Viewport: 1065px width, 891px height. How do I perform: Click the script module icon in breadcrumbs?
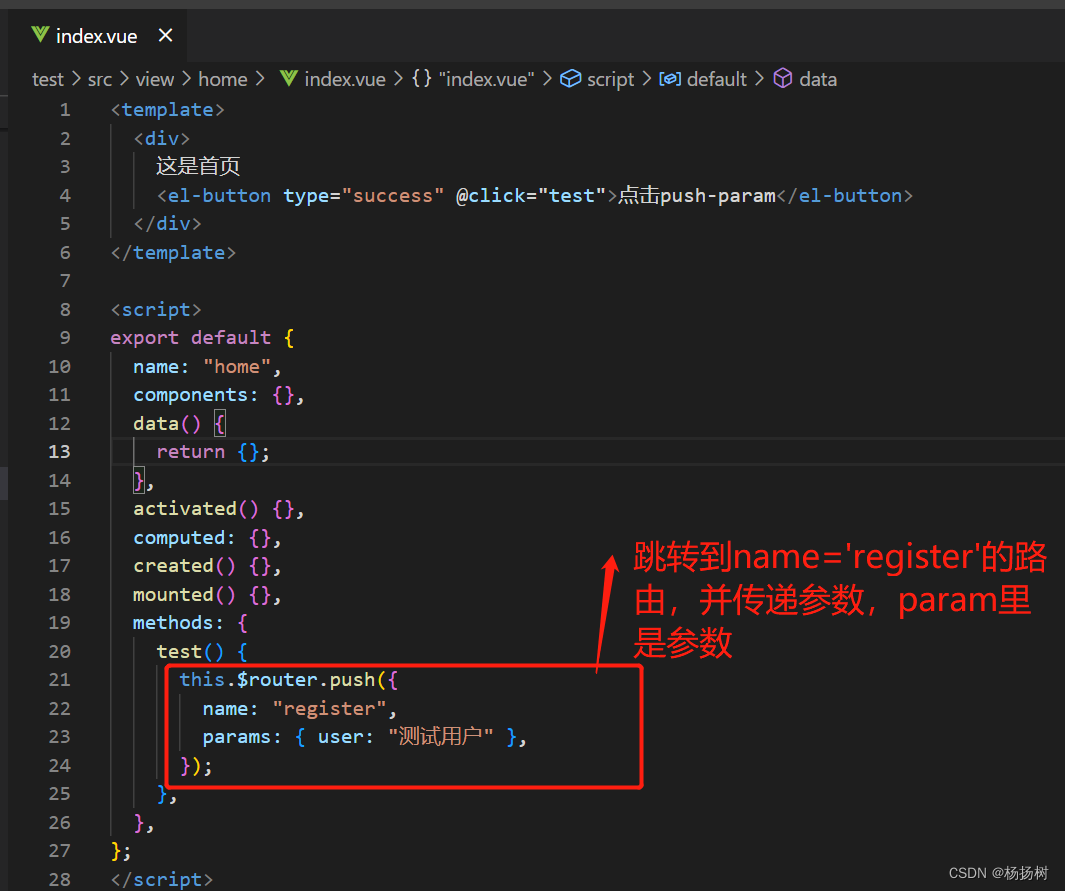(570, 79)
